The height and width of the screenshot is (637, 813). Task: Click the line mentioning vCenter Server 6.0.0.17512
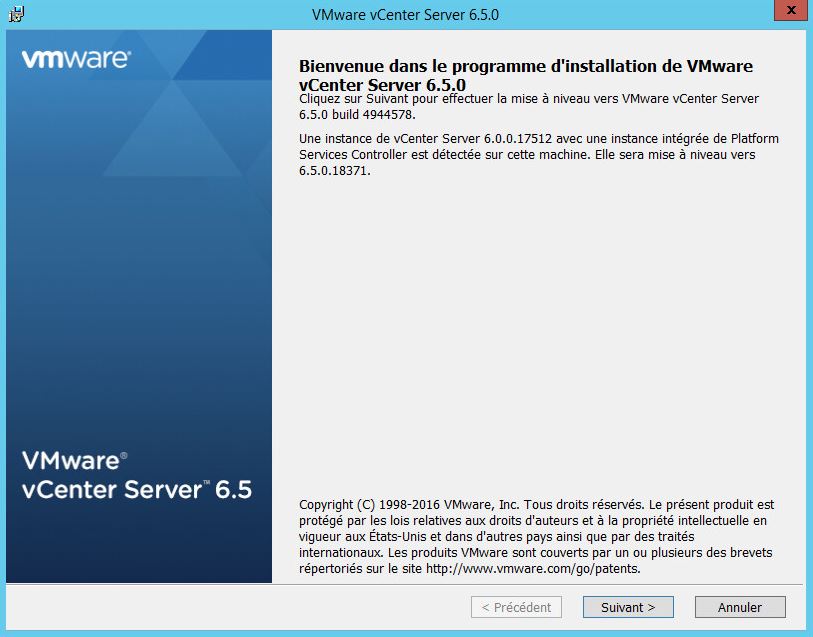pos(539,139)
